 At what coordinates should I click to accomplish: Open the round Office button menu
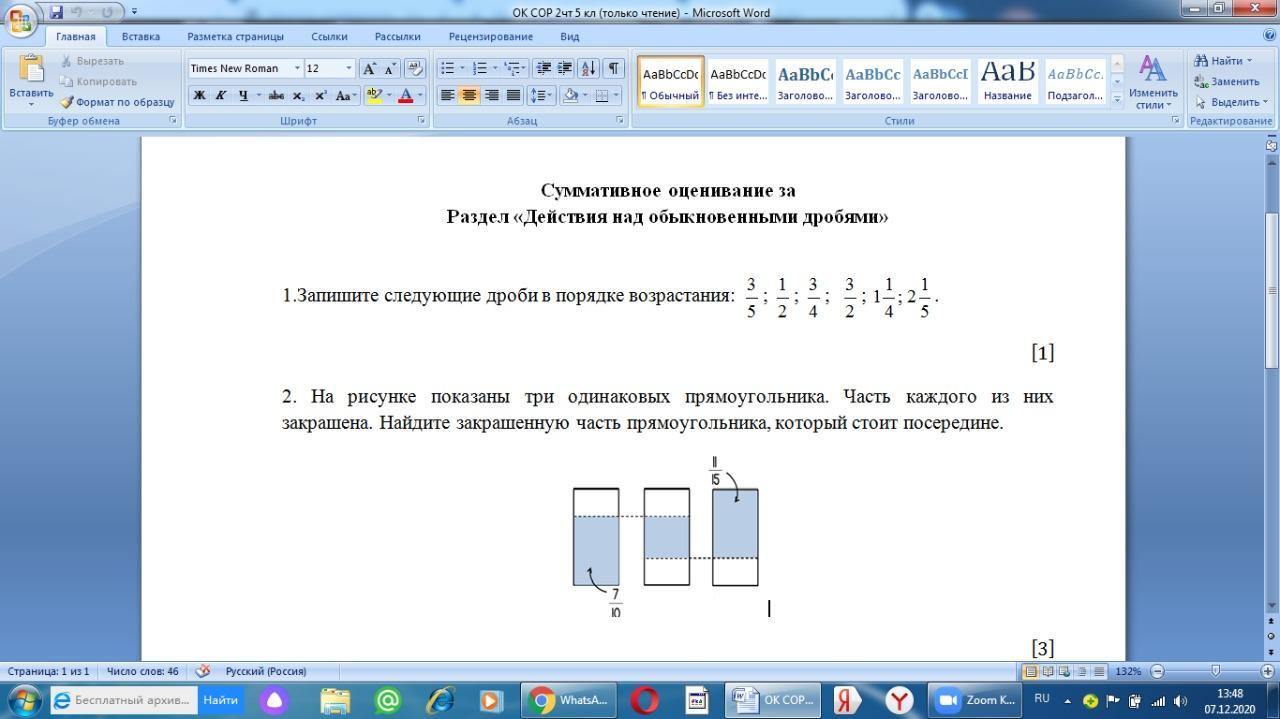[x=22, y=20]
